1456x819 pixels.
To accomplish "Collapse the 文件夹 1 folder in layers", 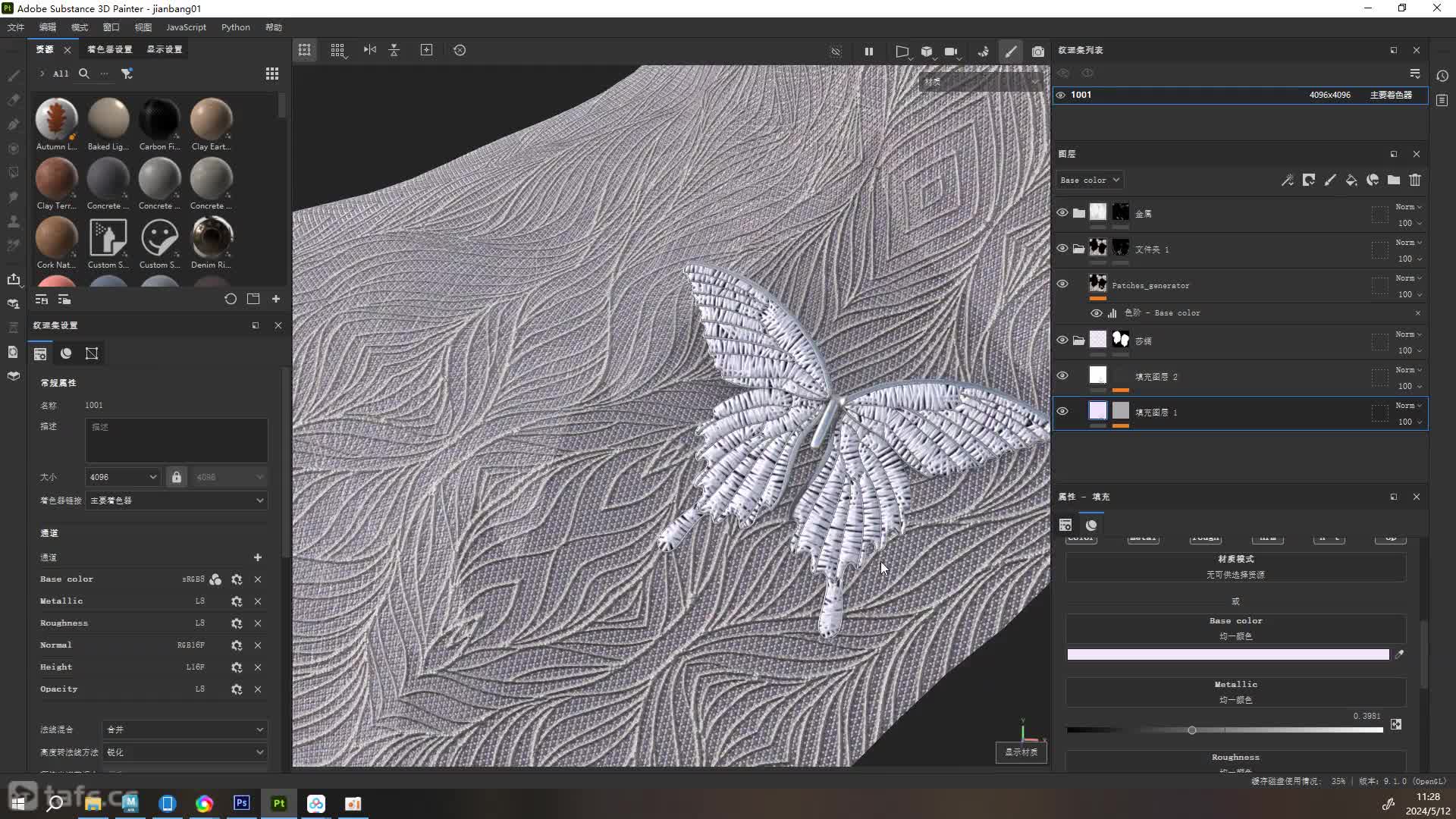I will pyautogui.click(x=1078, y=249).
